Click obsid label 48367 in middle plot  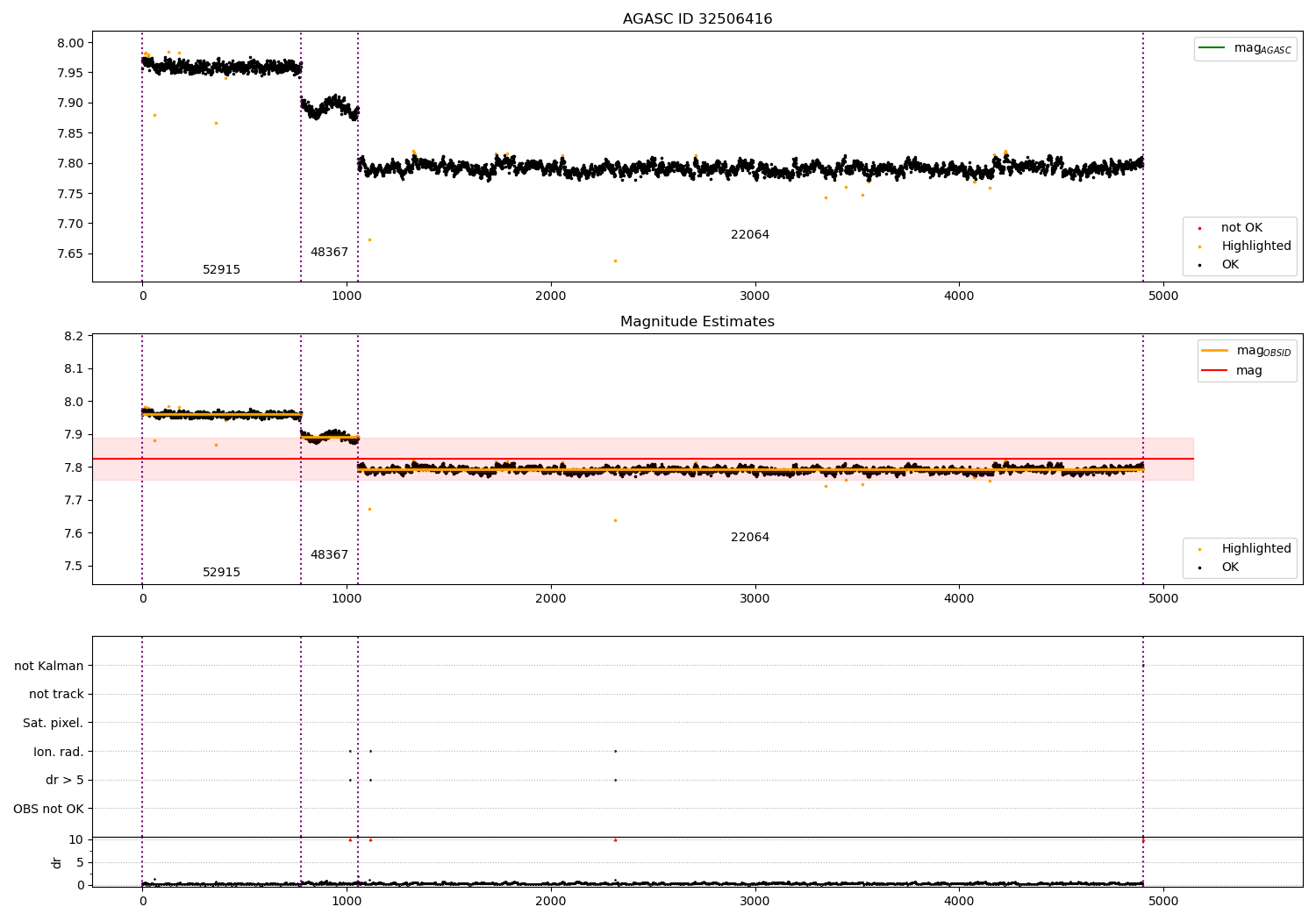[329, 555]
